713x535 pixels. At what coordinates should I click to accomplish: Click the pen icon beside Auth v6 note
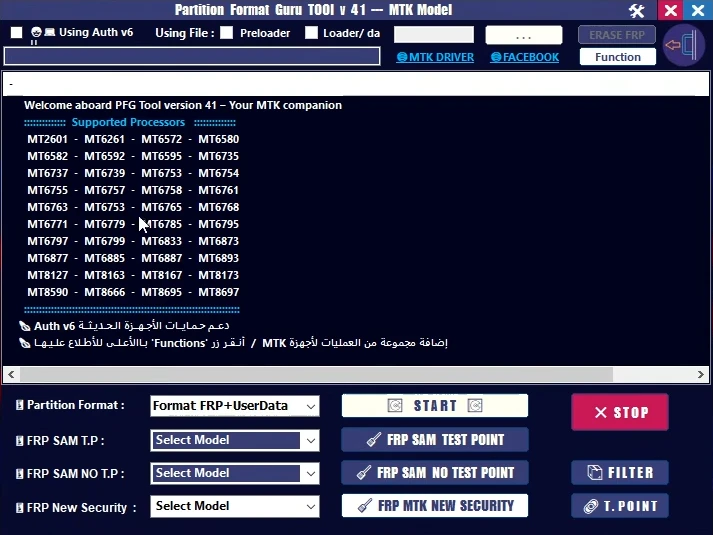pos(25,326)
